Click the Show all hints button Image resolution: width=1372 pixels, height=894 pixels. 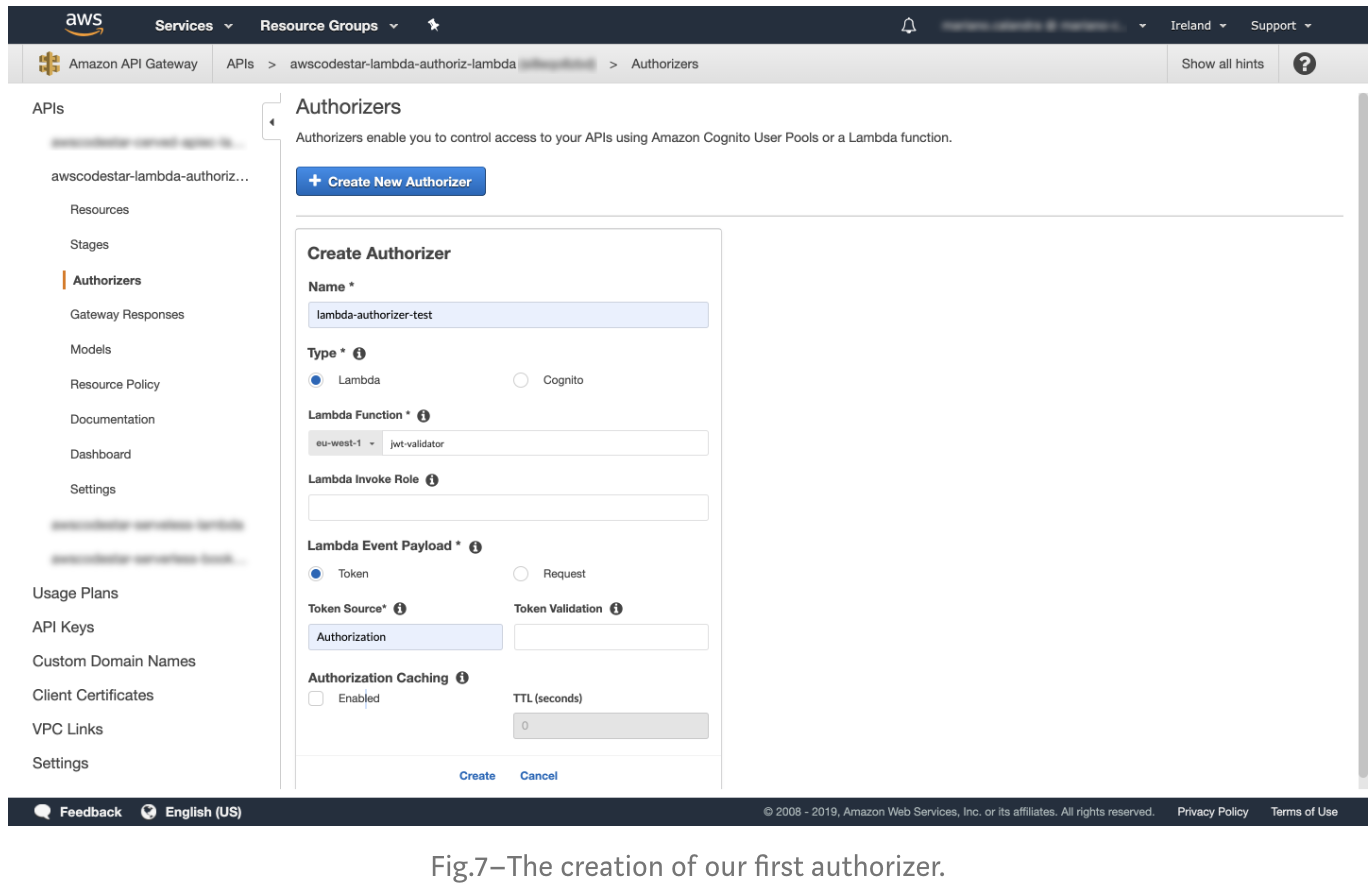point(1222,64)
